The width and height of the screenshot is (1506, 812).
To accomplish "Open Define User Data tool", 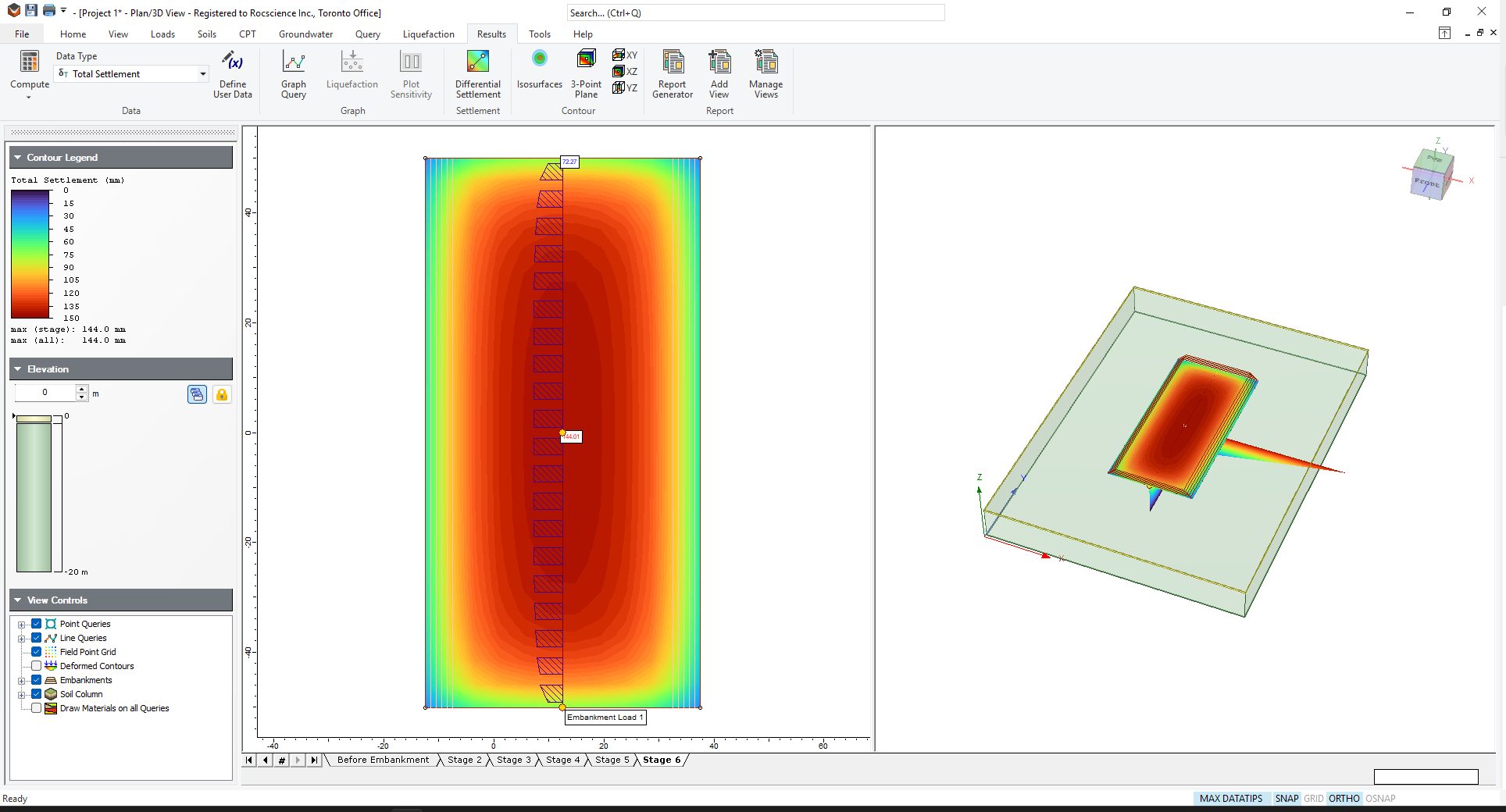I will (233, 74).
